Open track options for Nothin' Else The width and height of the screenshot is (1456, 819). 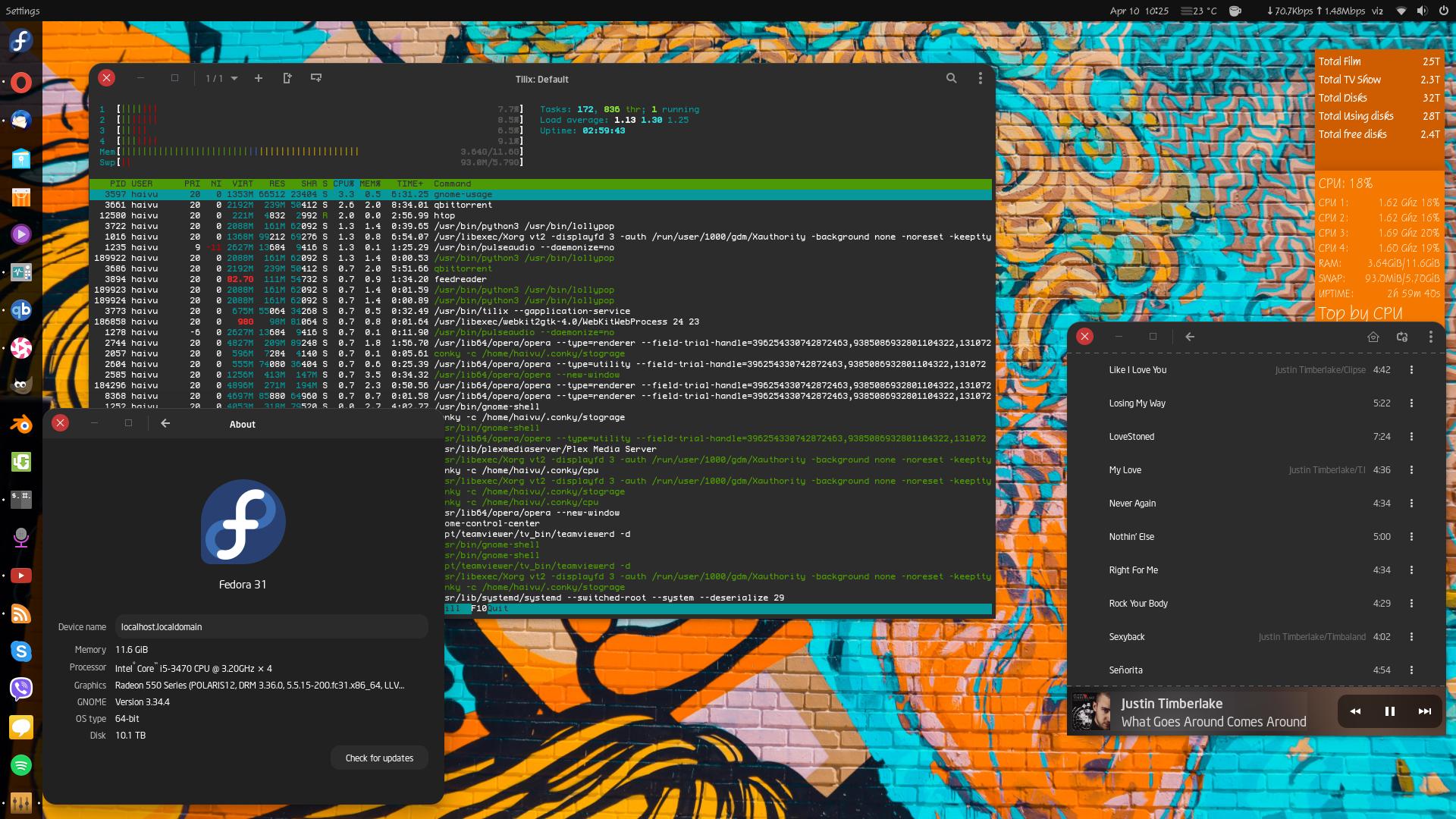click(1411, 537)
